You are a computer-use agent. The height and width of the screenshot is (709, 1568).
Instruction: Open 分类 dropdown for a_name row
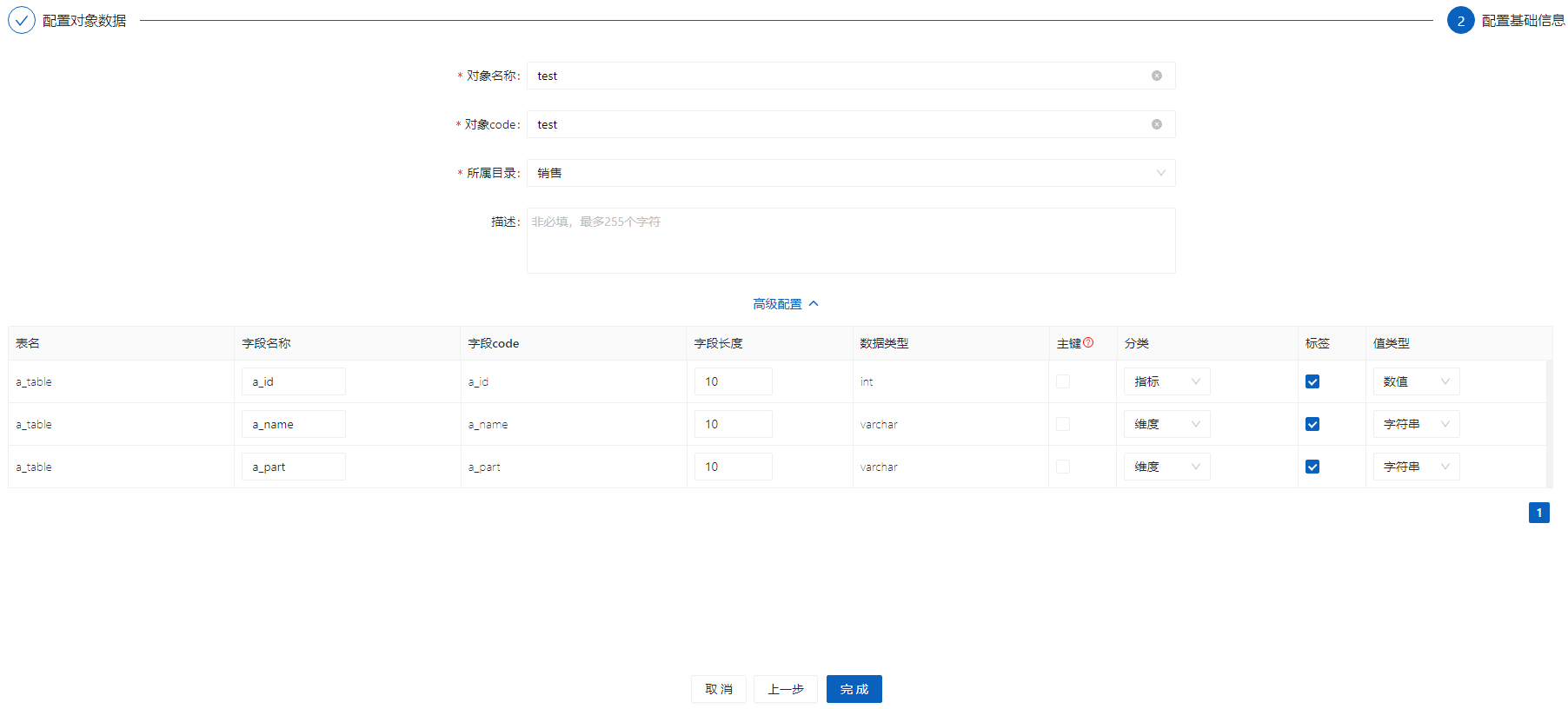pos(1166,424)
